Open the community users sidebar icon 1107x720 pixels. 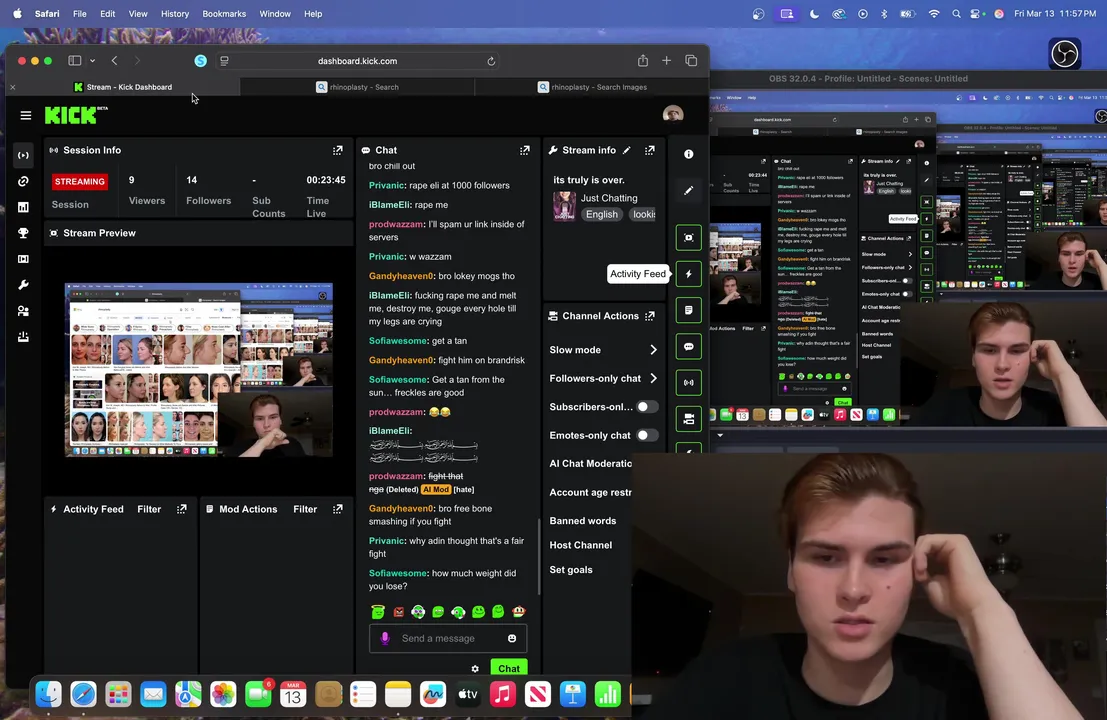(x=23, y=311)
